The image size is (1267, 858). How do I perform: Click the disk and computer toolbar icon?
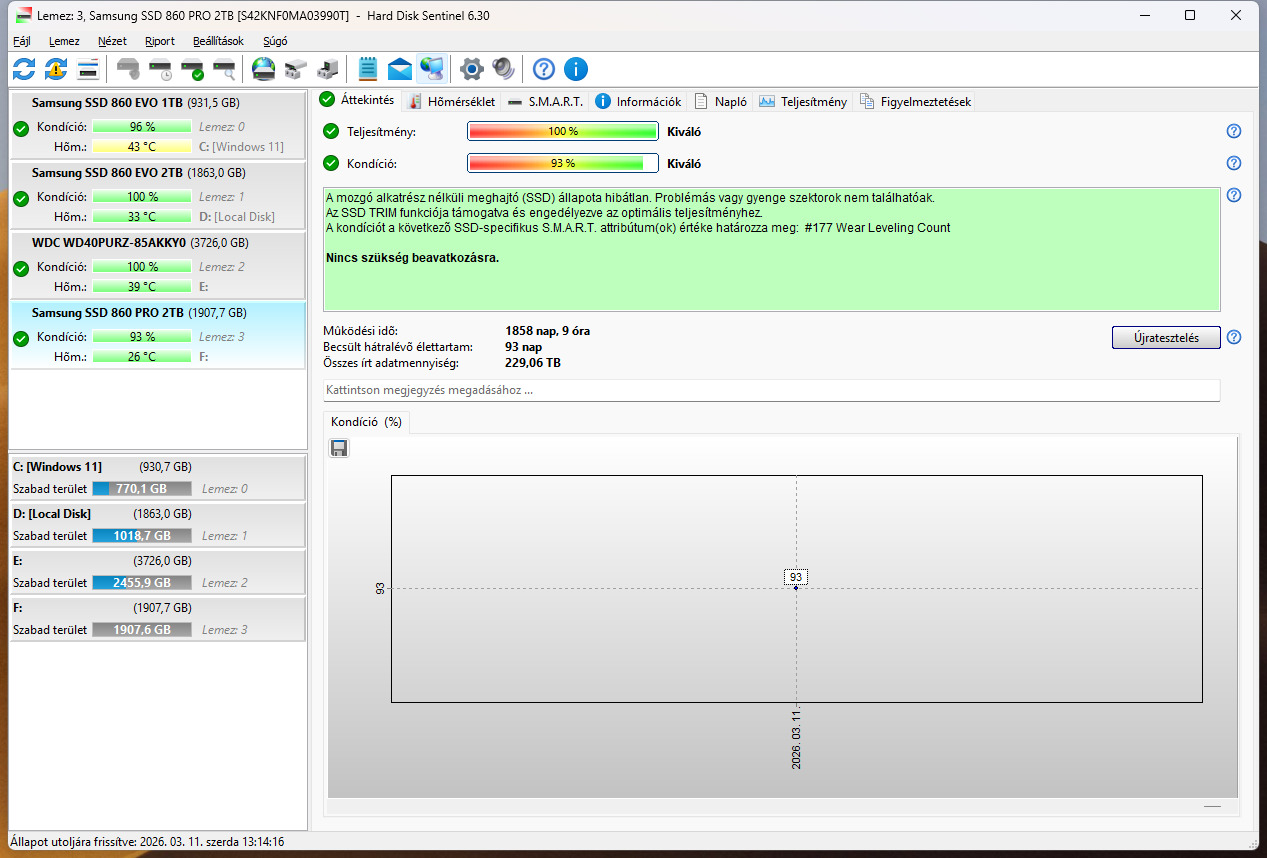coord(327,69)
